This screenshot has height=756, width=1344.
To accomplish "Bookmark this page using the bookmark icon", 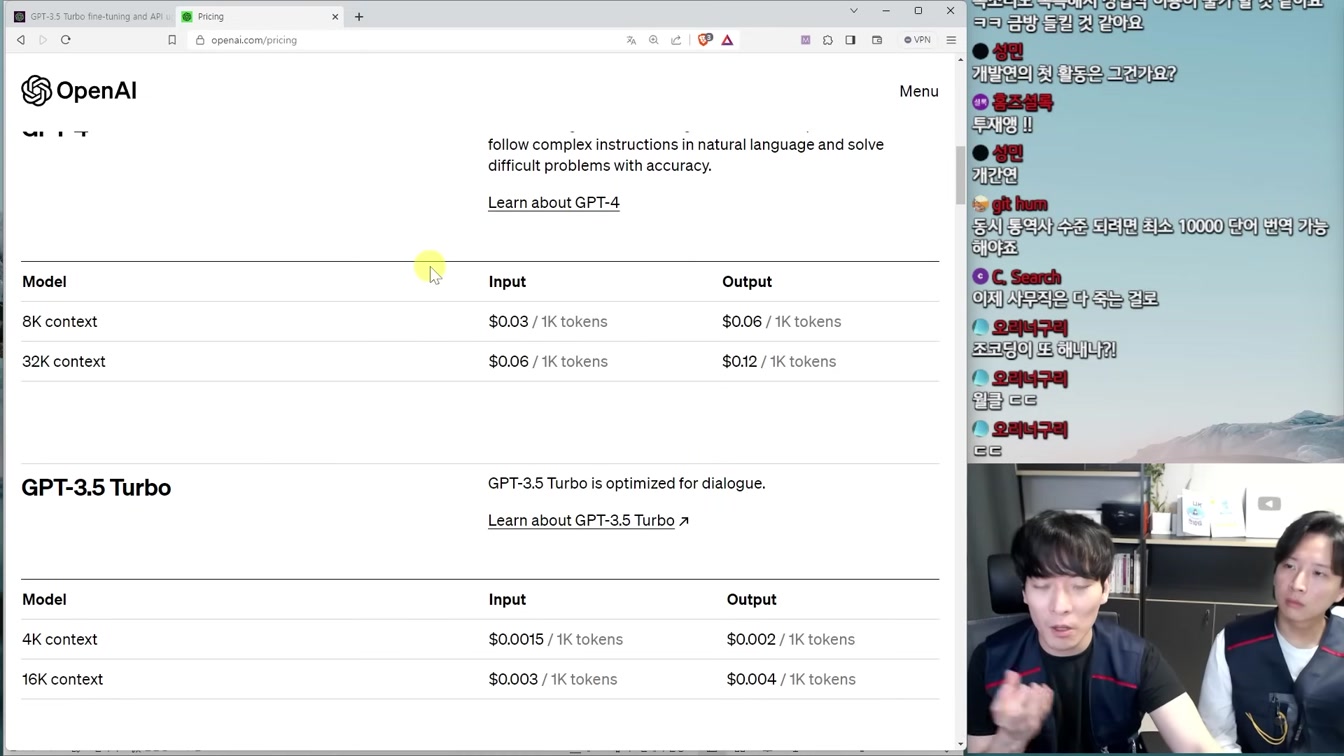I will (172, 40).
